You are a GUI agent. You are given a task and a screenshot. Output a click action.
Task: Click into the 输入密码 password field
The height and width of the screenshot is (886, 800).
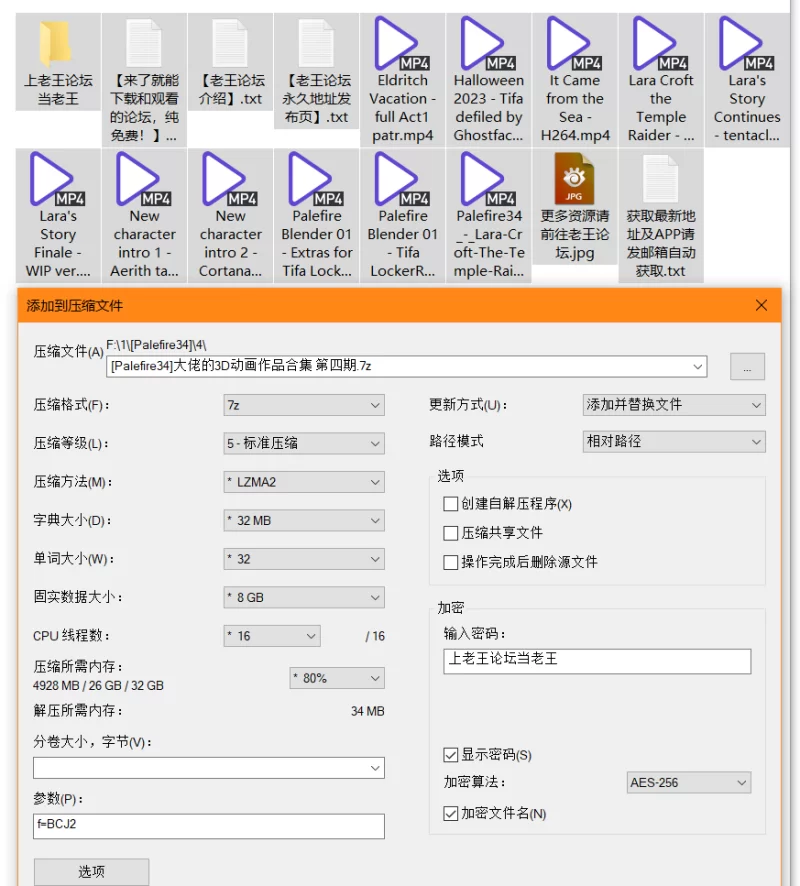pos(596,661)
